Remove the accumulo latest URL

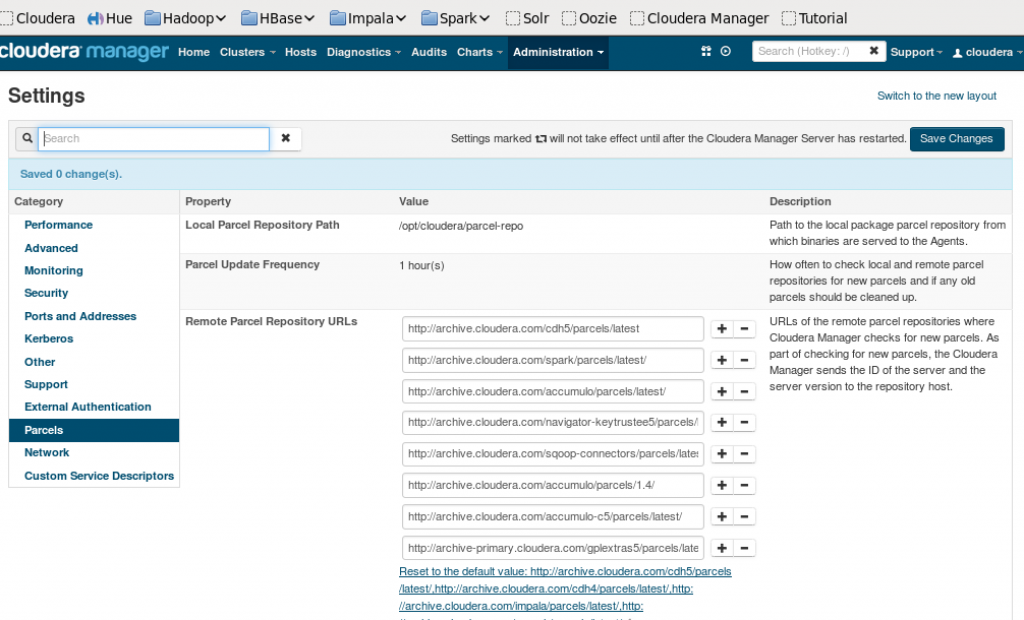pyautogui.click(x=744, y=391)
